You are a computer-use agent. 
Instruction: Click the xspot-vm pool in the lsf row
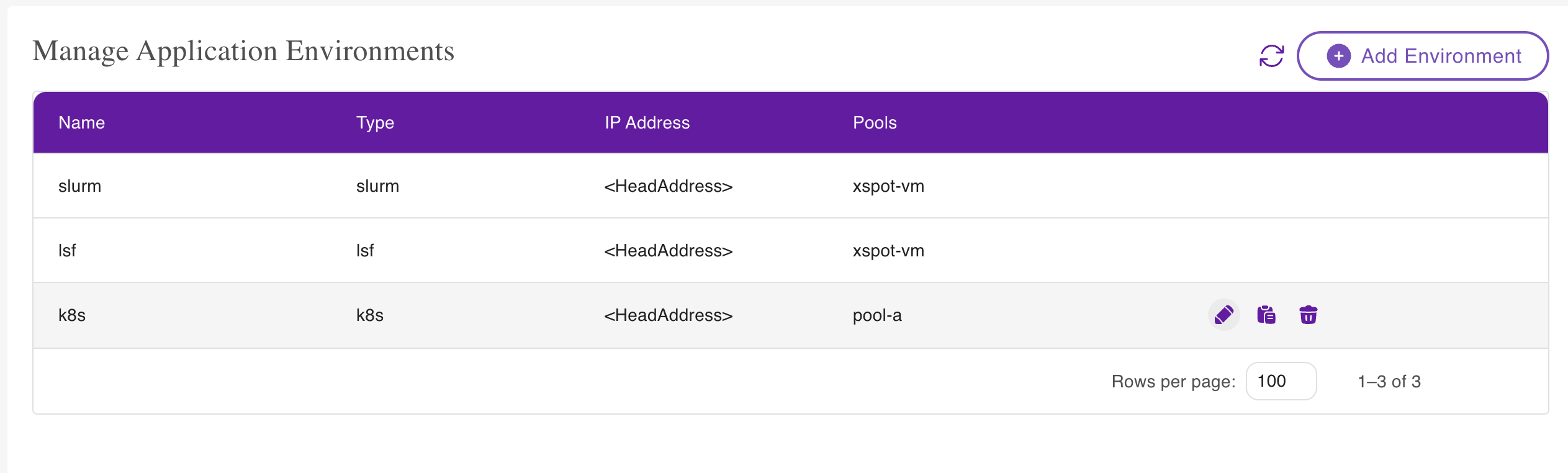pyautogui.click(x=888, y=251)
